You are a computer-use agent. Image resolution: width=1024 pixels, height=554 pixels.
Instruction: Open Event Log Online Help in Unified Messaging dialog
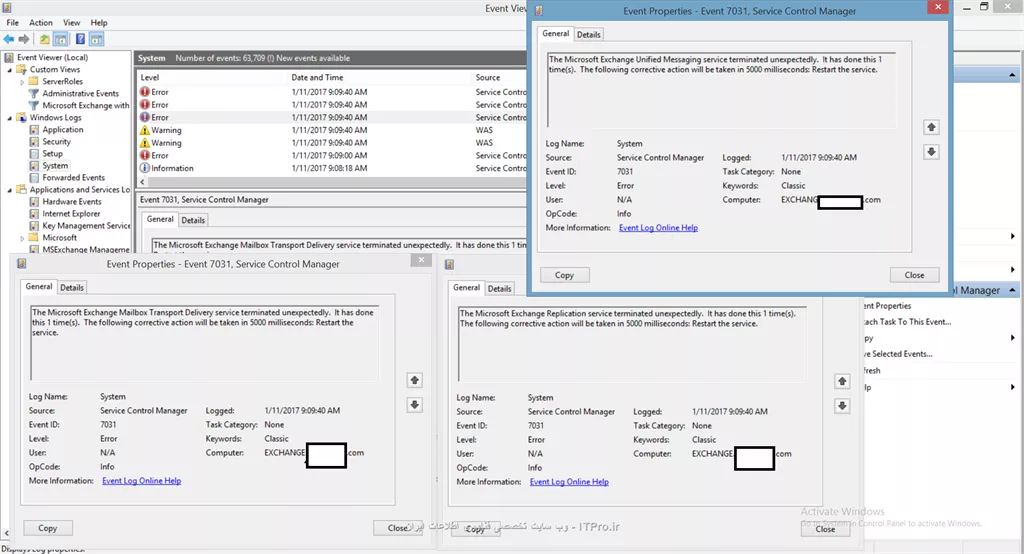(x=658, y=228)
